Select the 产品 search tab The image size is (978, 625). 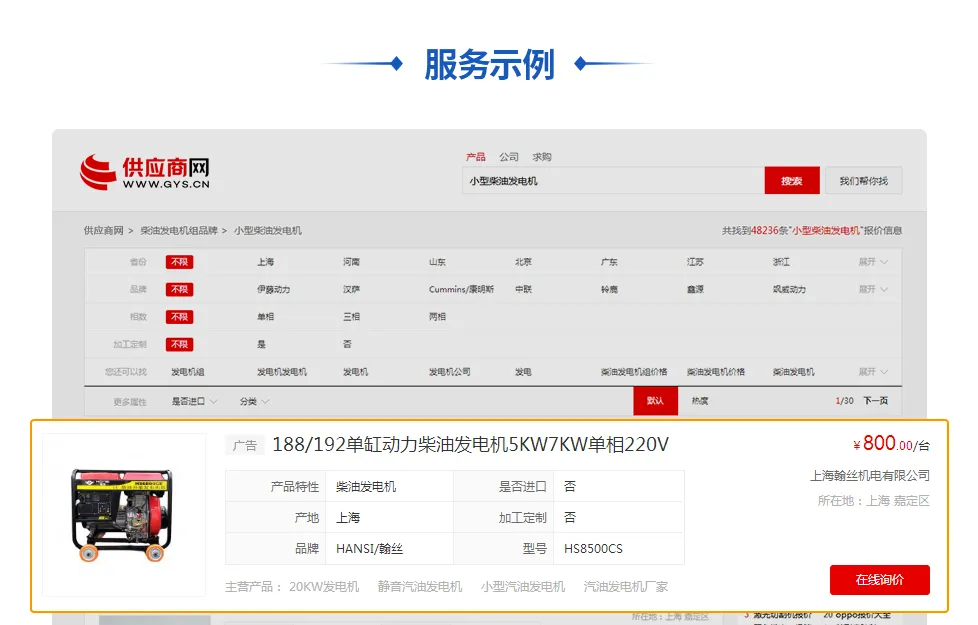(x=475, y=157)
